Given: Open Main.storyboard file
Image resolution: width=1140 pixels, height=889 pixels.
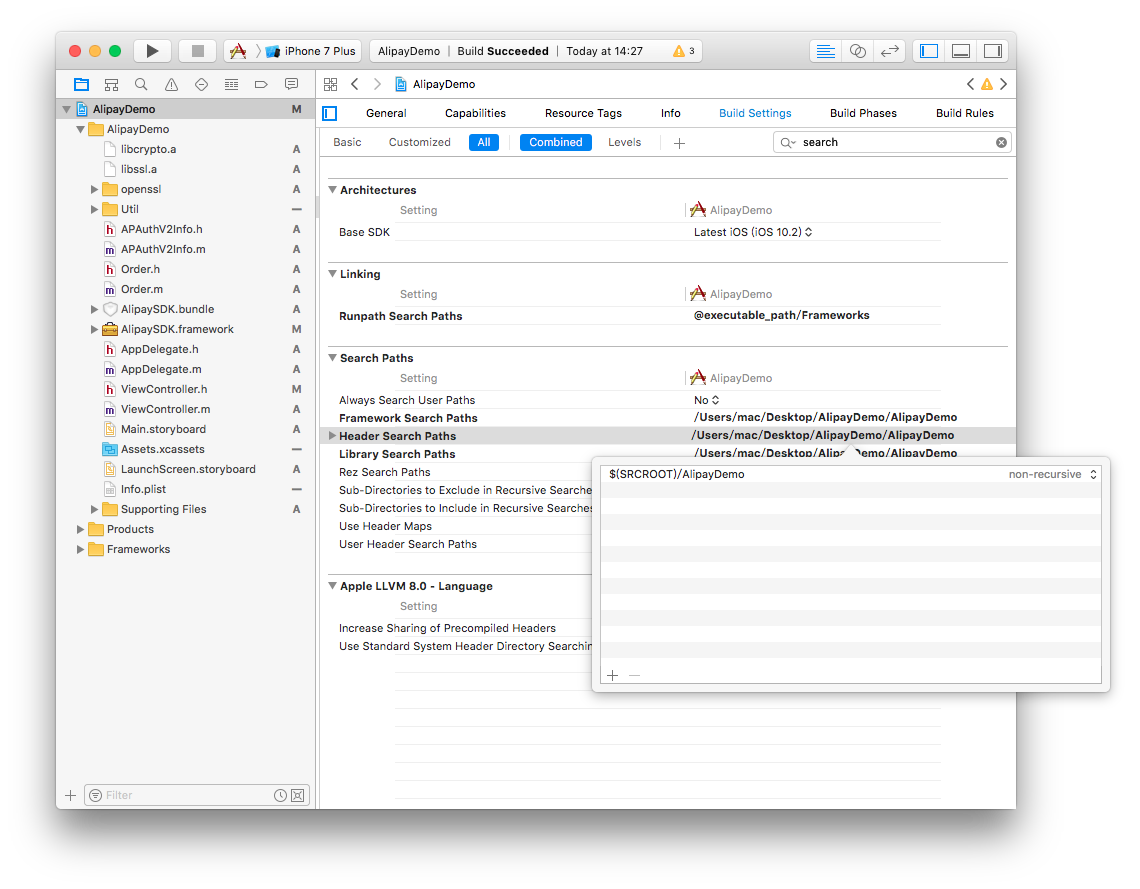Looking at the screenshot, I should pyautogui.click(x=163, y=429).
